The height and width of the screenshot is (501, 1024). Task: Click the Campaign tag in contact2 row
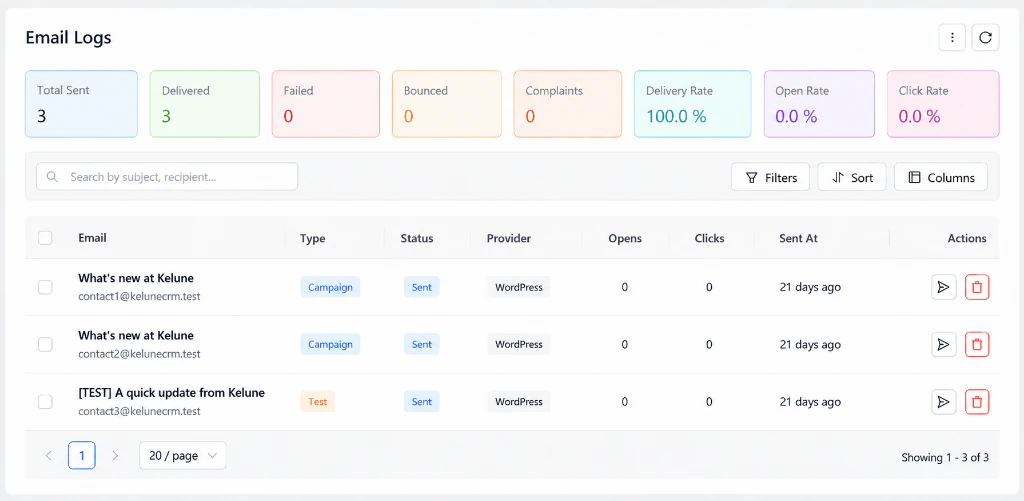tap(330, 344)
